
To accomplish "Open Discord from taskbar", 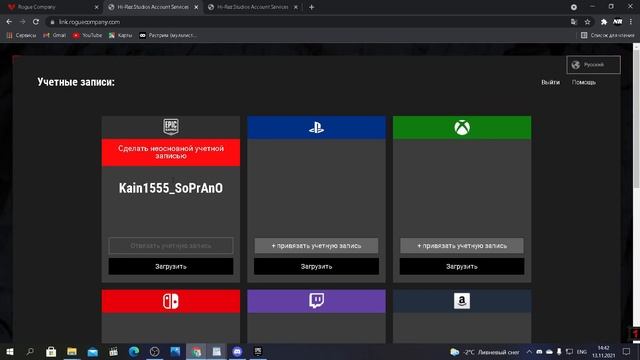I will (237, 351).
